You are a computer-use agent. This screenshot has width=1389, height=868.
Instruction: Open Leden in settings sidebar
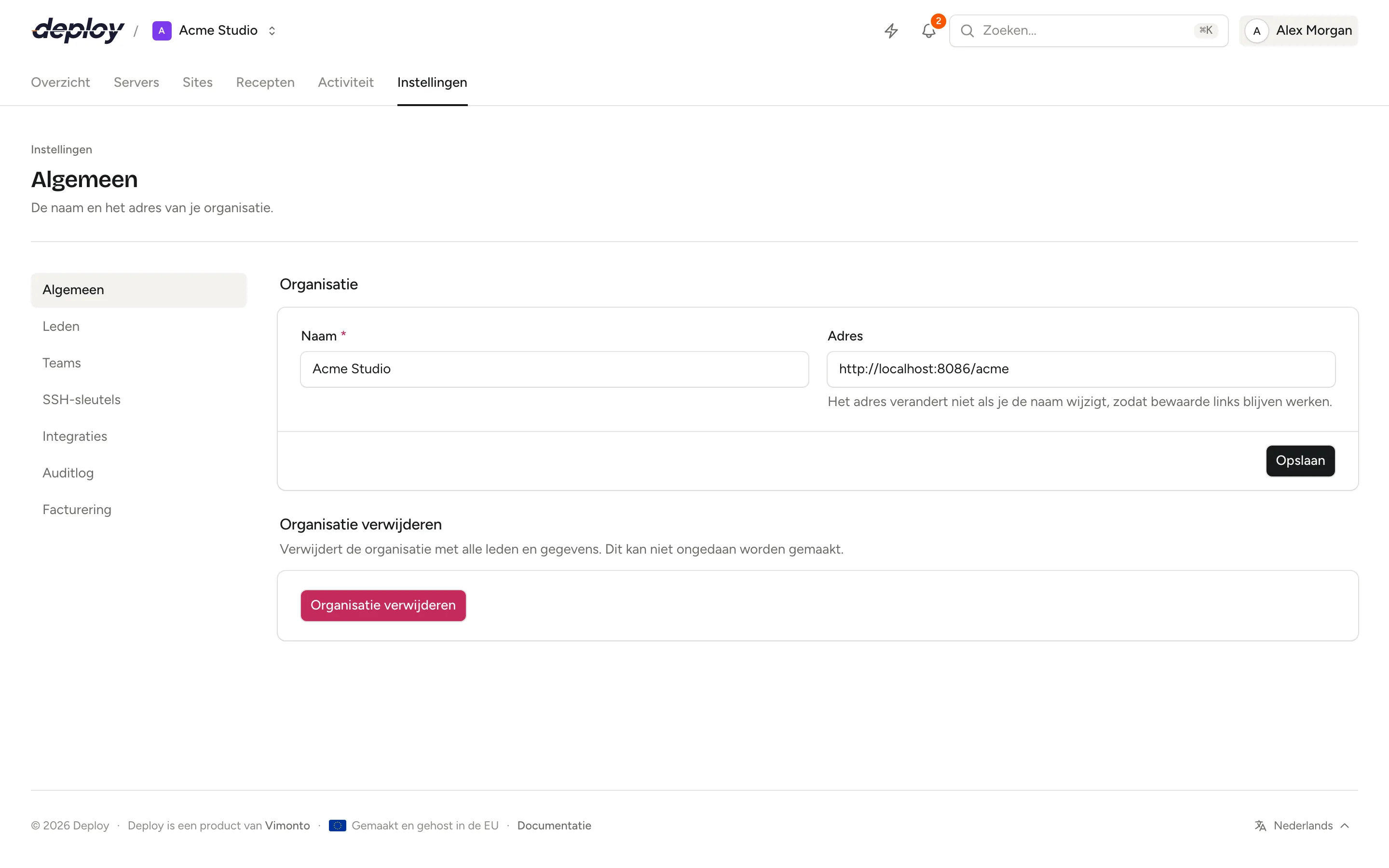[x=139, y=326]
